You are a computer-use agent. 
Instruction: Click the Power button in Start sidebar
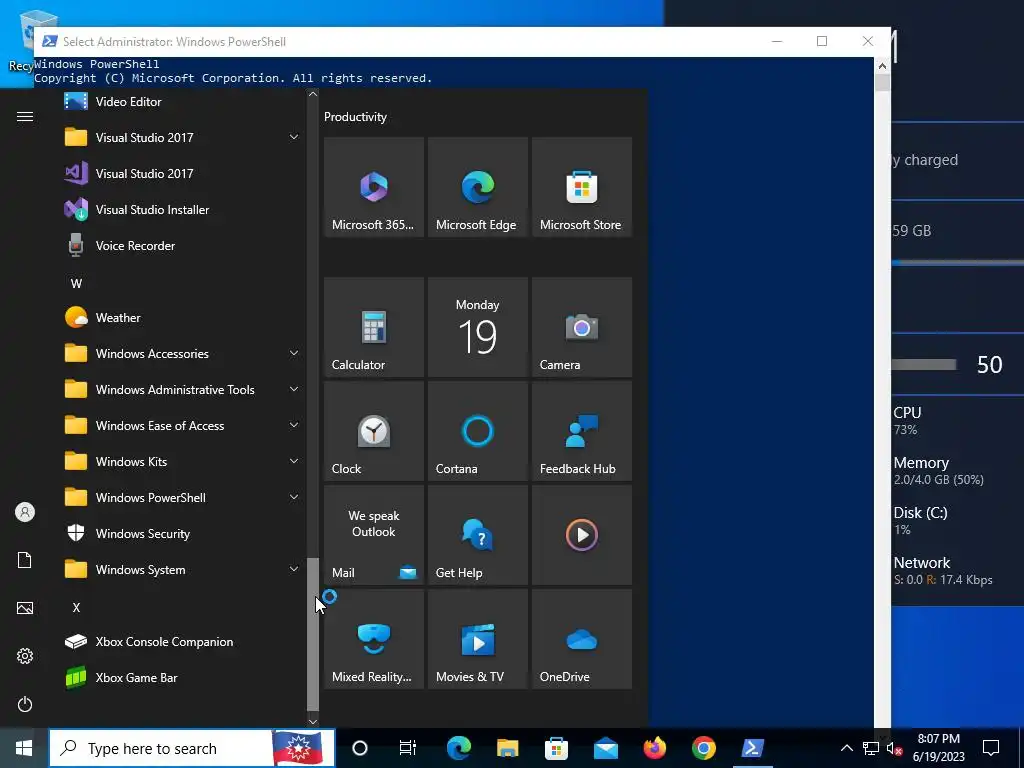pyautogui.click(x=25, y=704)
